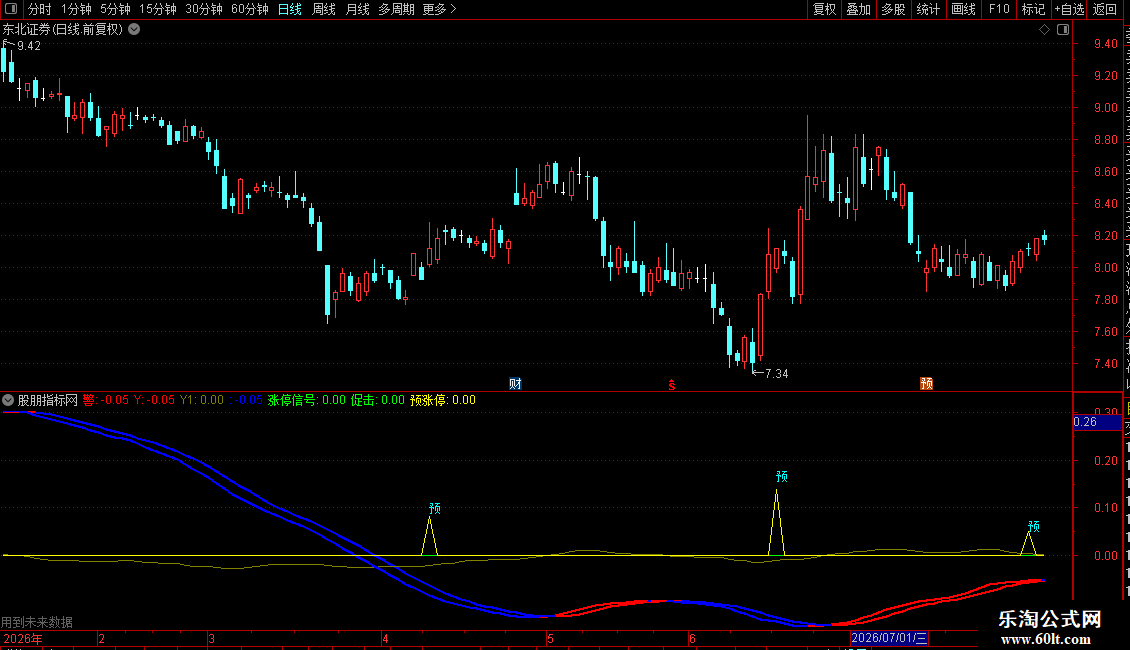The image size is (1130, 650).
Task: Click the tallest 预 signal peak label
Action: click(x=782, y=476)
